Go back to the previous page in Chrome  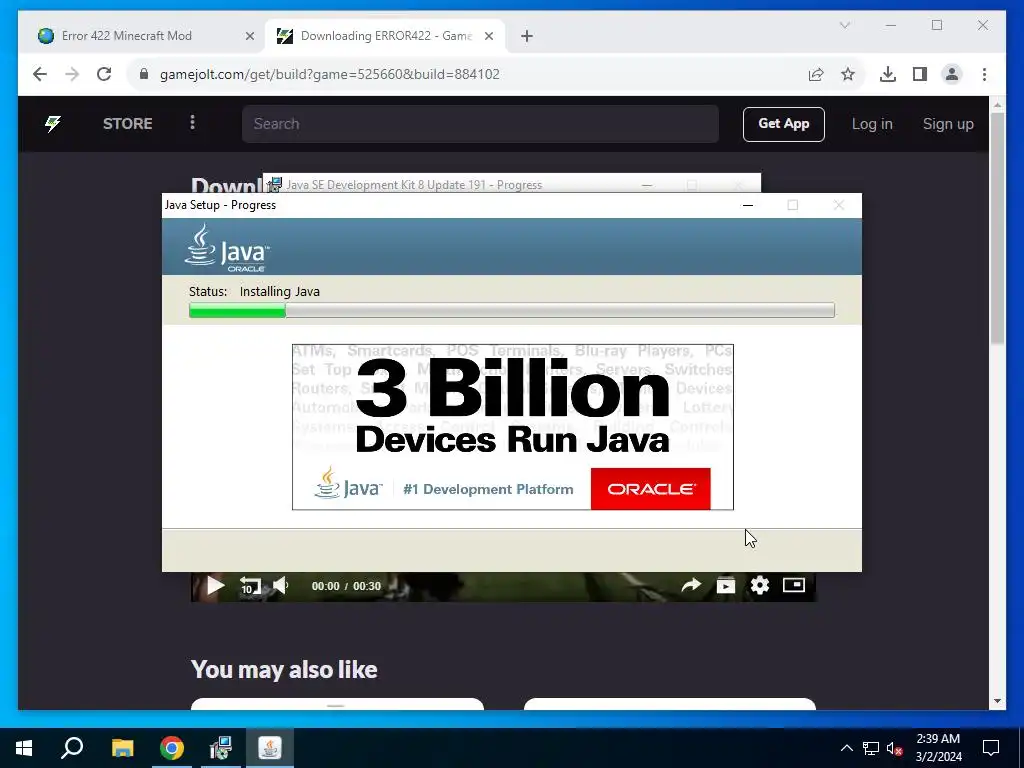(x=40, y=74)
